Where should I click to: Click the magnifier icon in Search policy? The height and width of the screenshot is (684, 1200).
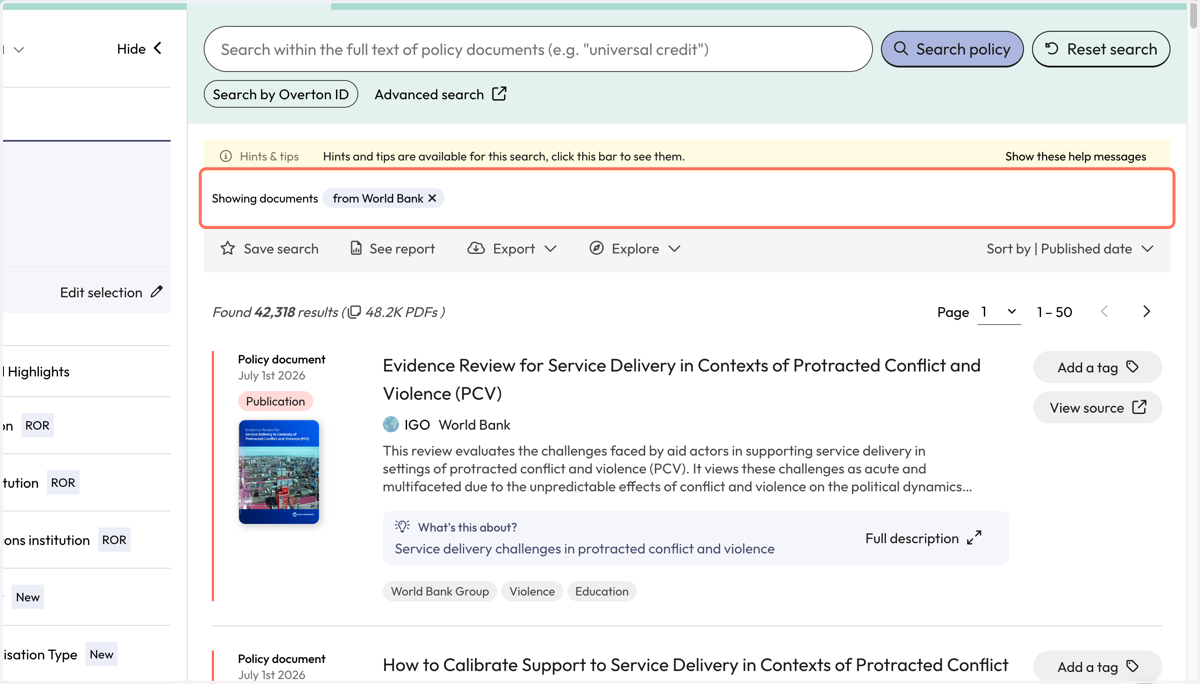(901, 48)
